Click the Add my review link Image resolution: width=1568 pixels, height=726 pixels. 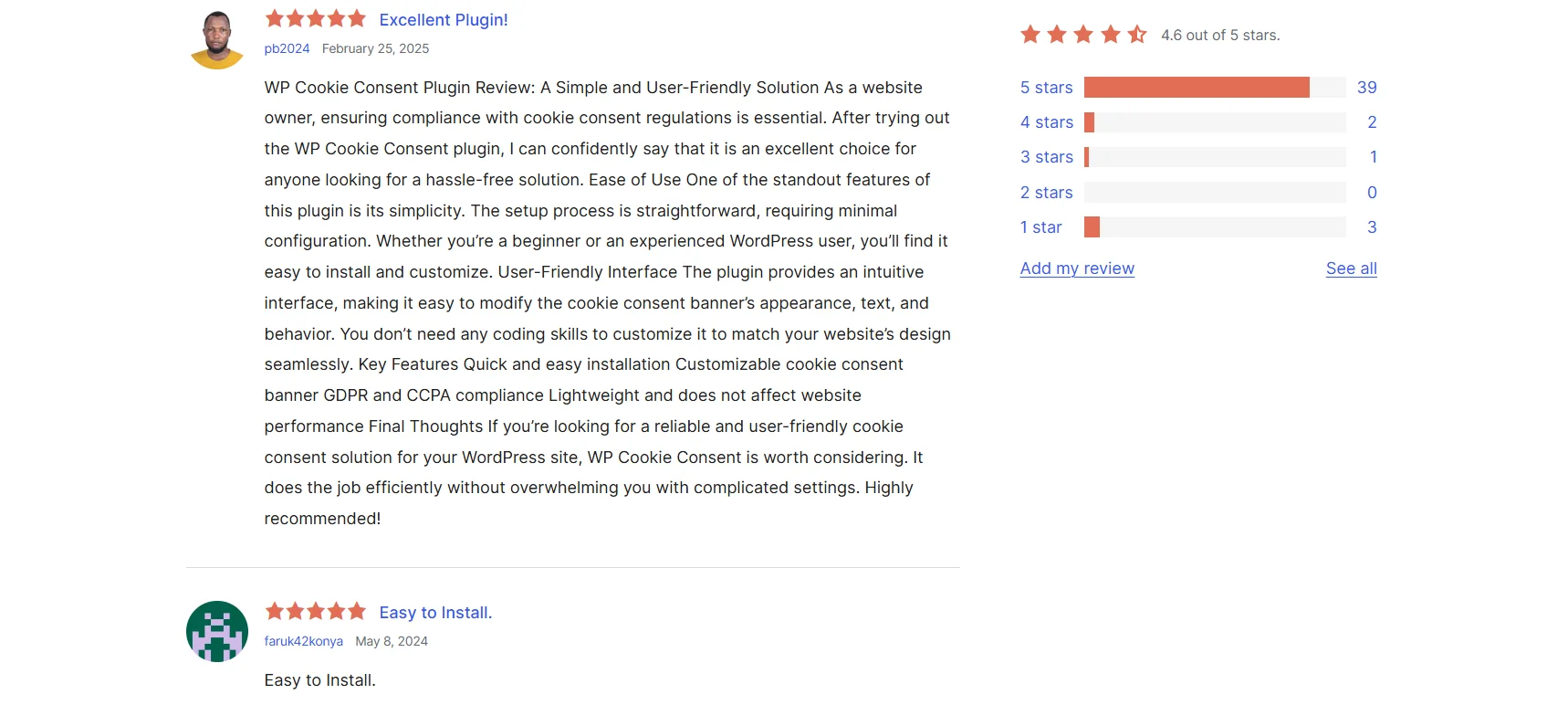[x=1077, y=268]
